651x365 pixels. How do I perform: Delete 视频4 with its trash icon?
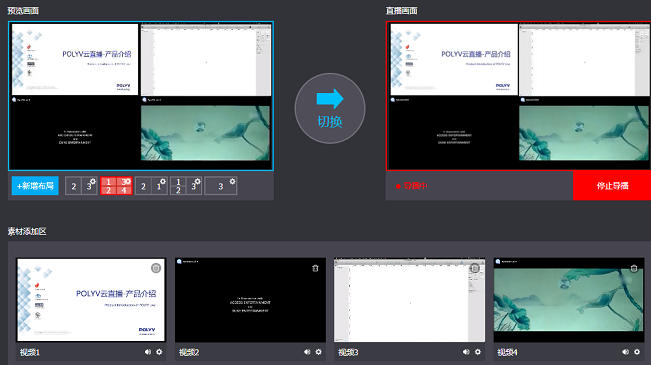tap(634, 268)
